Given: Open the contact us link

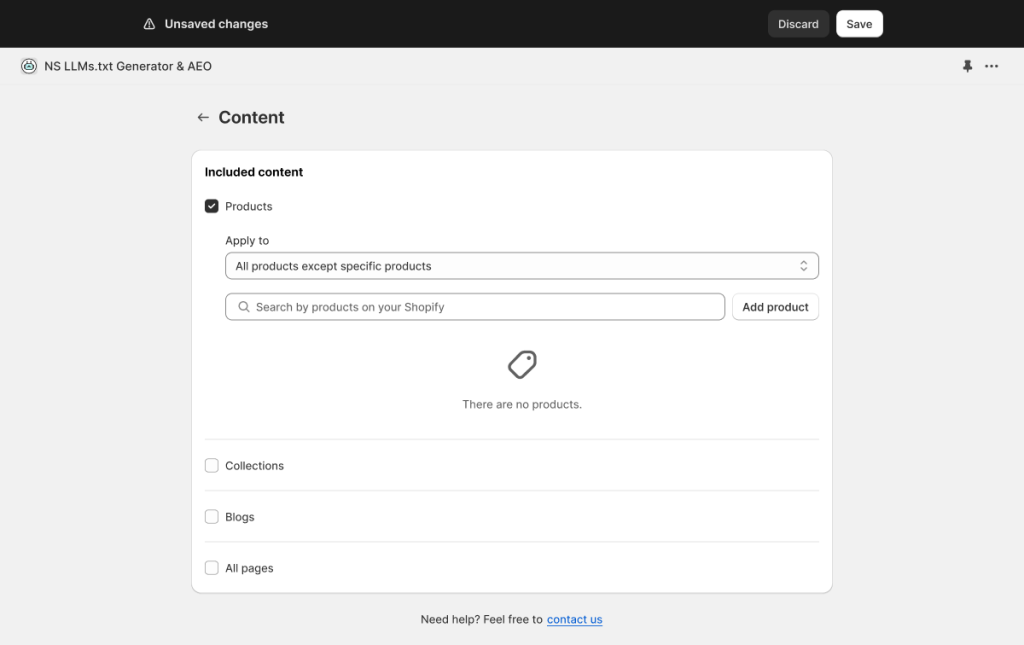Looking at the screenshot, I should pos(574,620).
